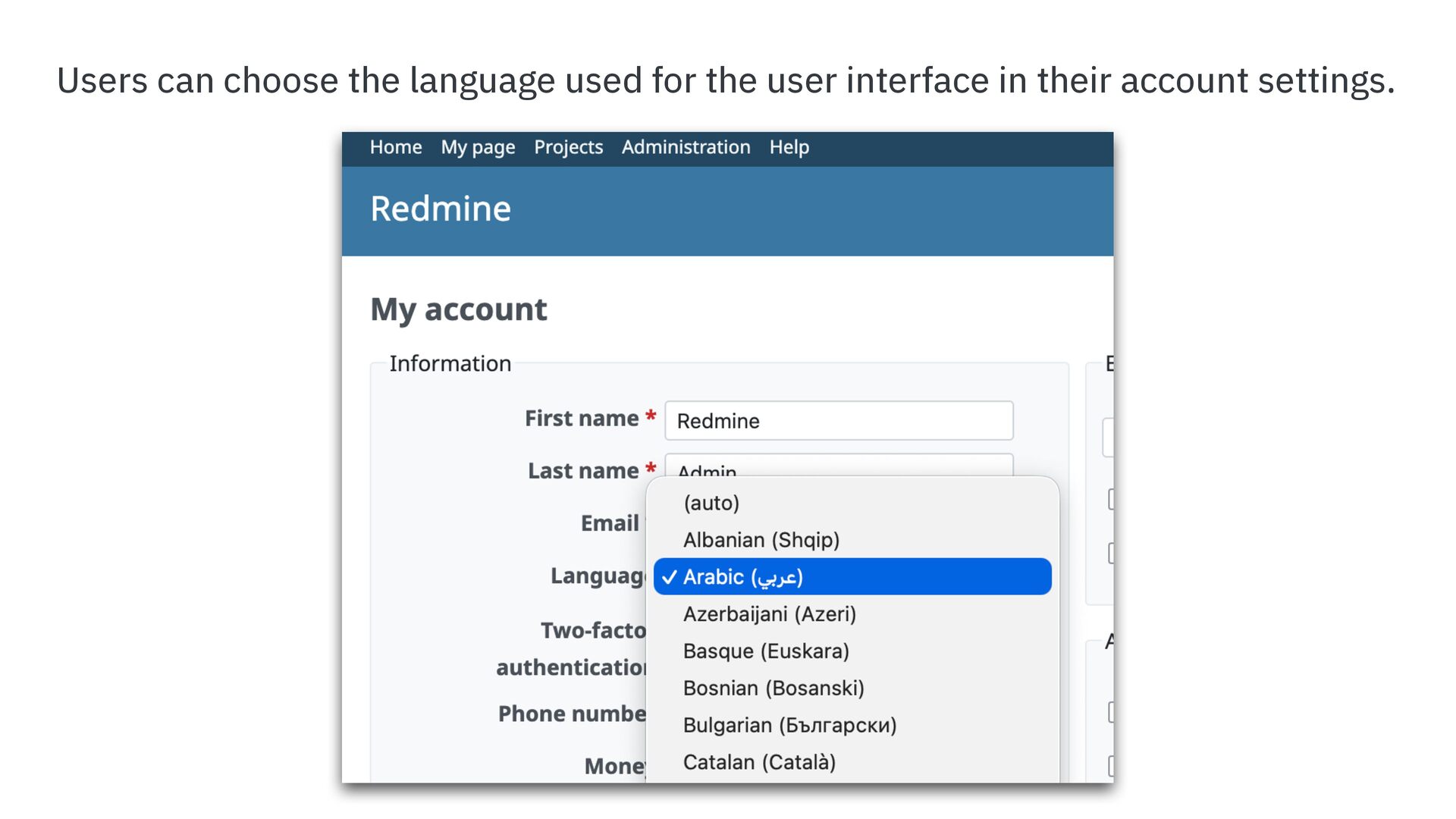Select the (auto) language option
Viewport: 1456px width, 819px height.
[x=852, y=503]
